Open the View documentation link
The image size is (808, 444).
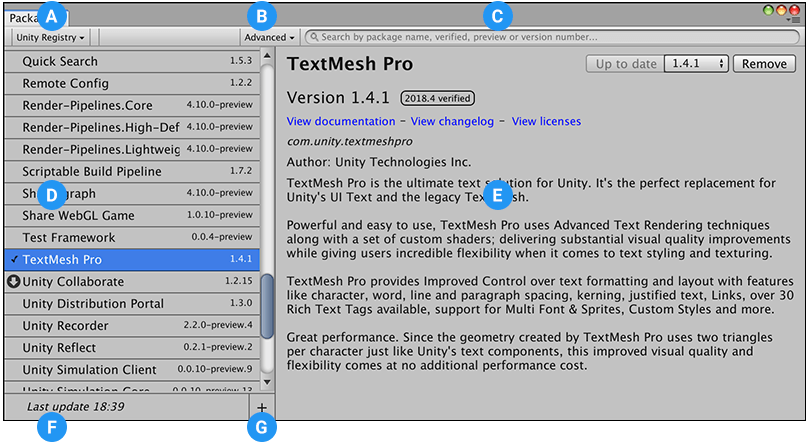[x=340, y=121]
